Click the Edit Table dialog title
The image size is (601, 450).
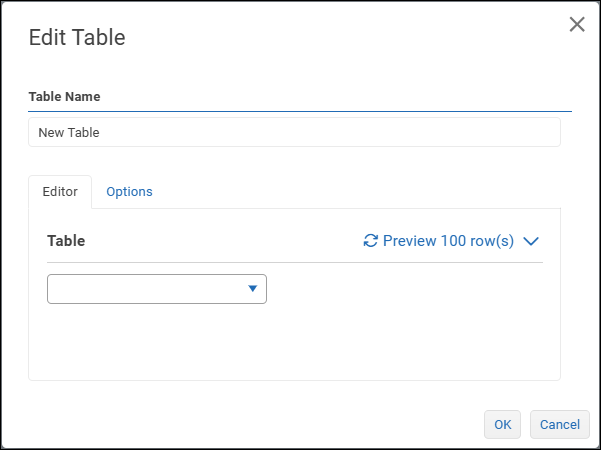click(77, 38)
